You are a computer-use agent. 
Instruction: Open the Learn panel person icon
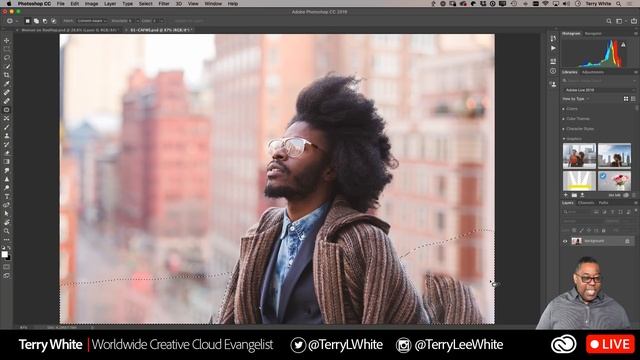pos(553,84)
